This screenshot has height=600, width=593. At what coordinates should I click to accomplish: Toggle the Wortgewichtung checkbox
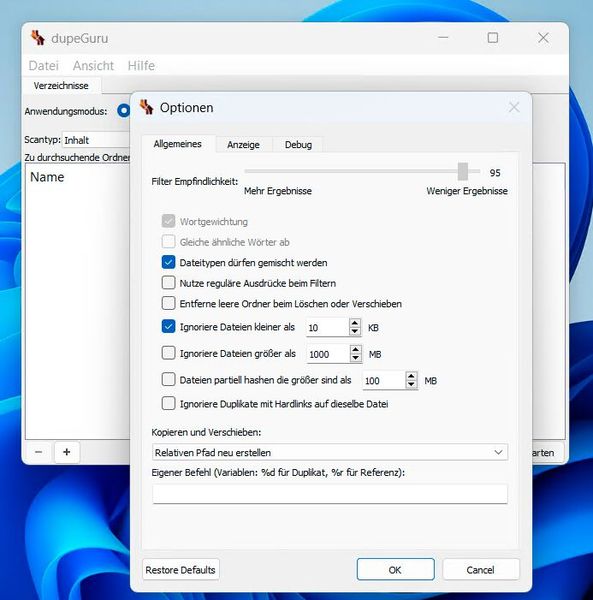pos(168,221)
